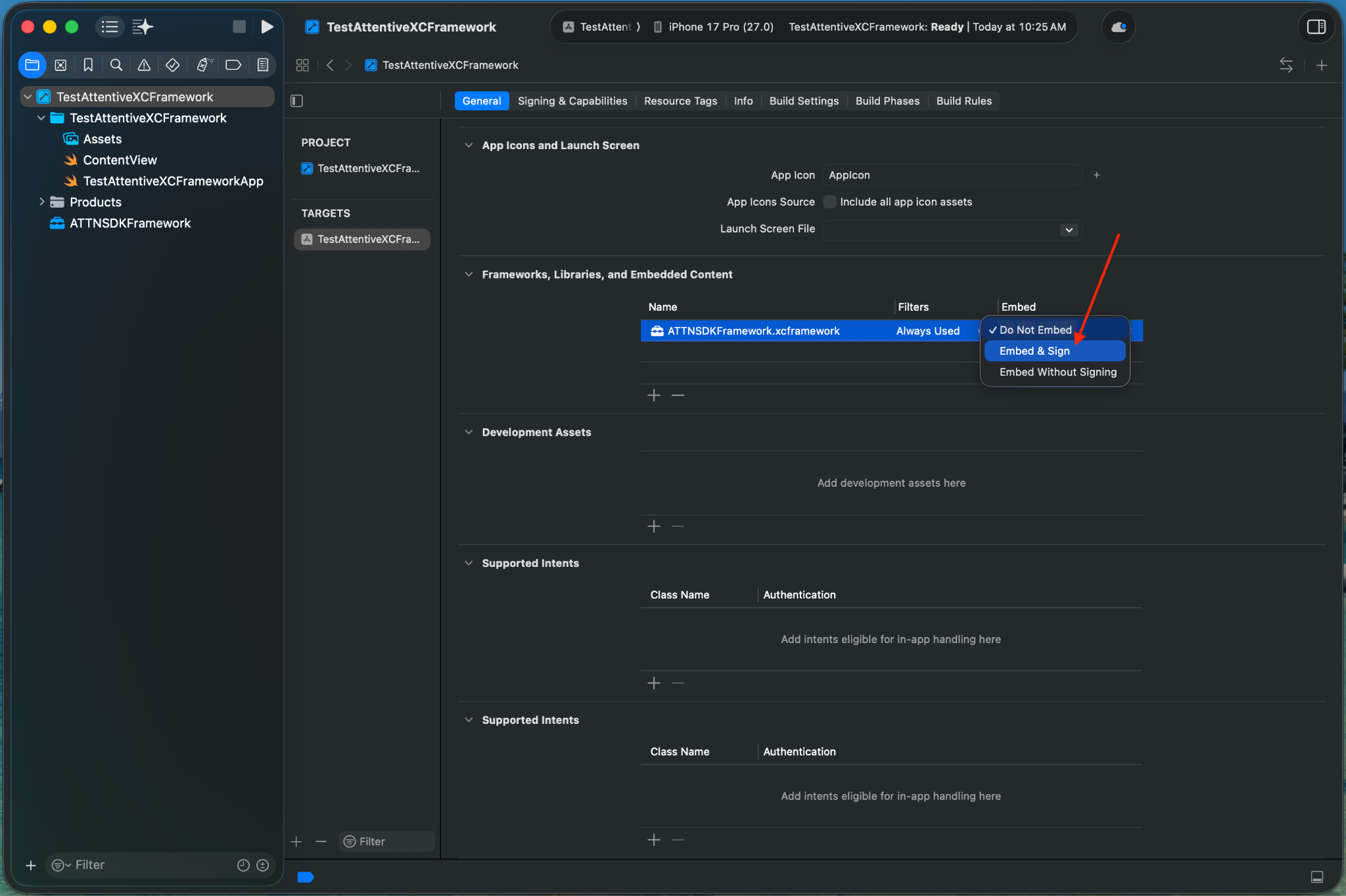Screen dimensions: 1346x896
Task: Select the project under PROJECT heading
Action: coord(362,168)
